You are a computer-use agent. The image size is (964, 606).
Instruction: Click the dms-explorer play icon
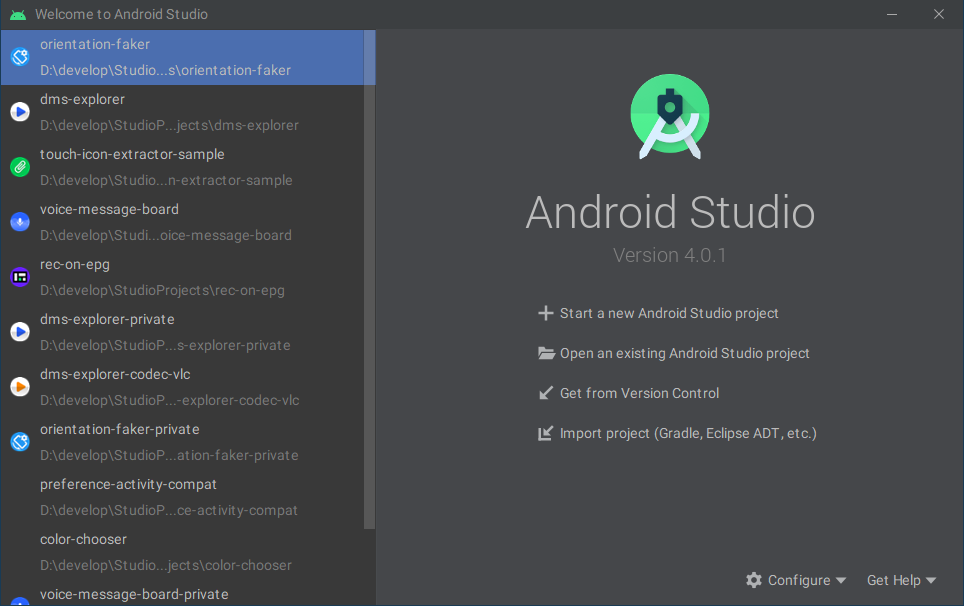(20, 112)
